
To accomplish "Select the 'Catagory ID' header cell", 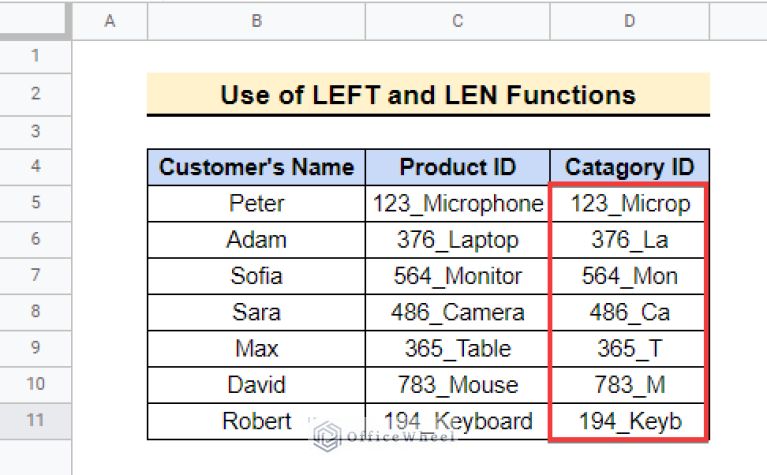I will 630,167.
